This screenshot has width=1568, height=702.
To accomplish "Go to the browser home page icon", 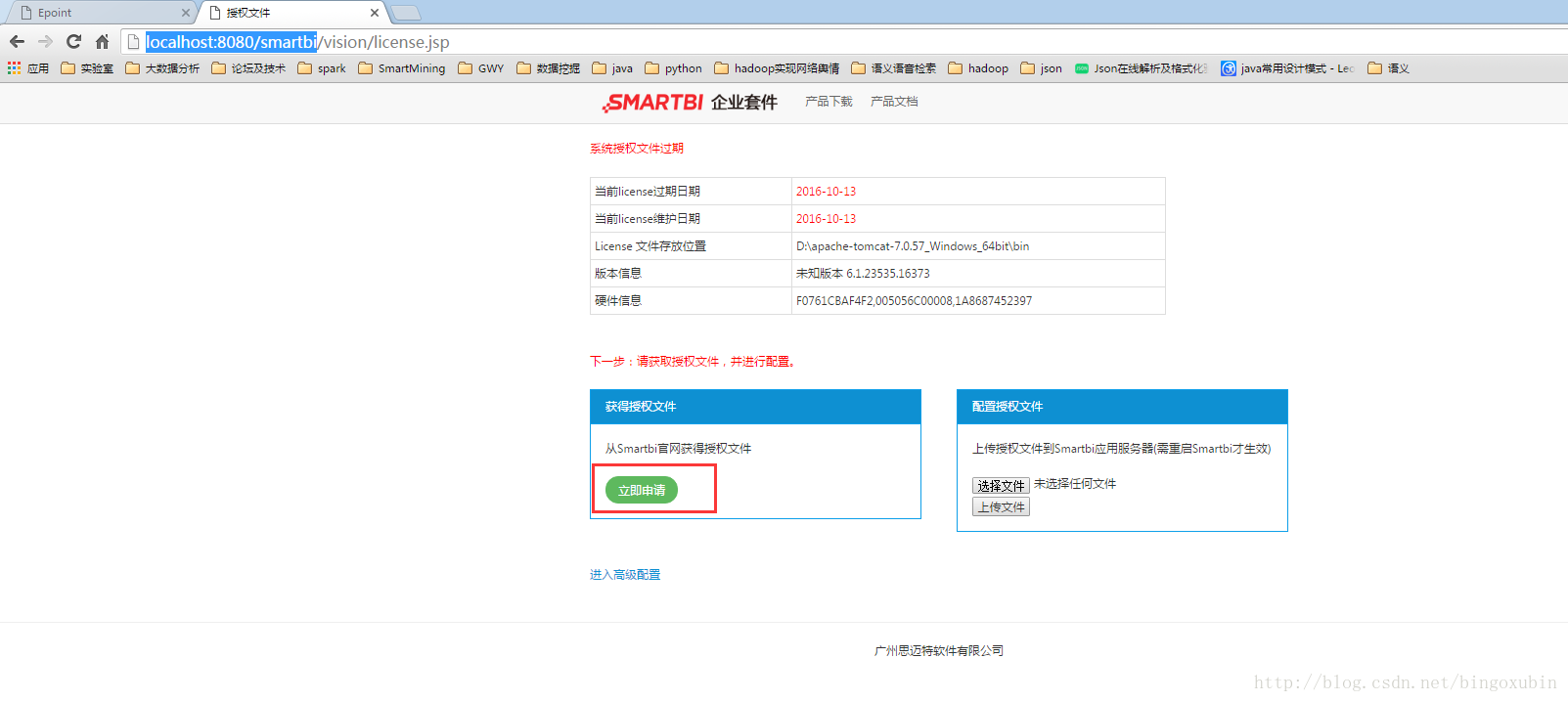I will click(102, 41).
